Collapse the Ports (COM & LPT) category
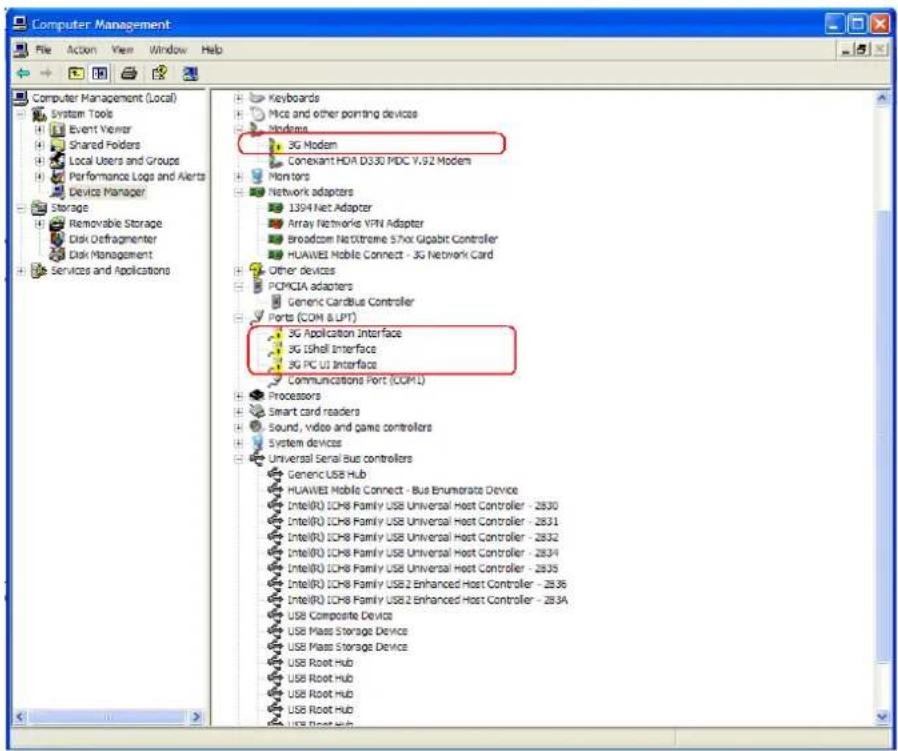 click(x=239, y=317)
